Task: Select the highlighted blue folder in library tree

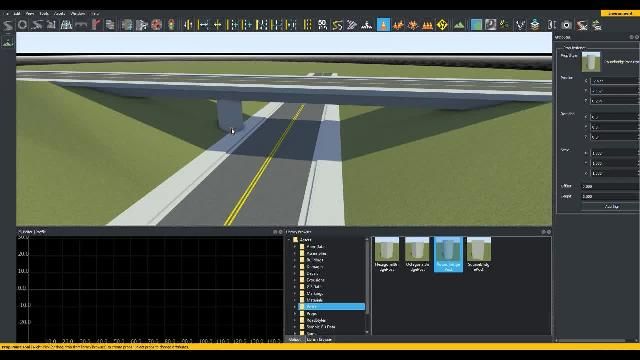Action: (331, 307)
